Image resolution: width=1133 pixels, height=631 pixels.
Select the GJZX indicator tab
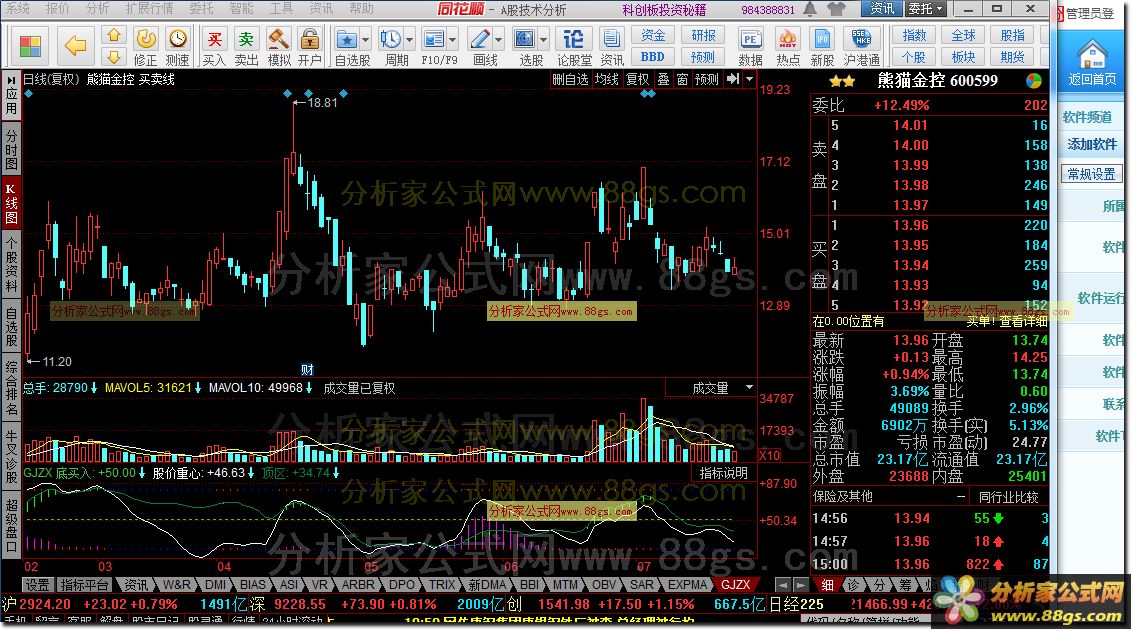click(736, 585)
